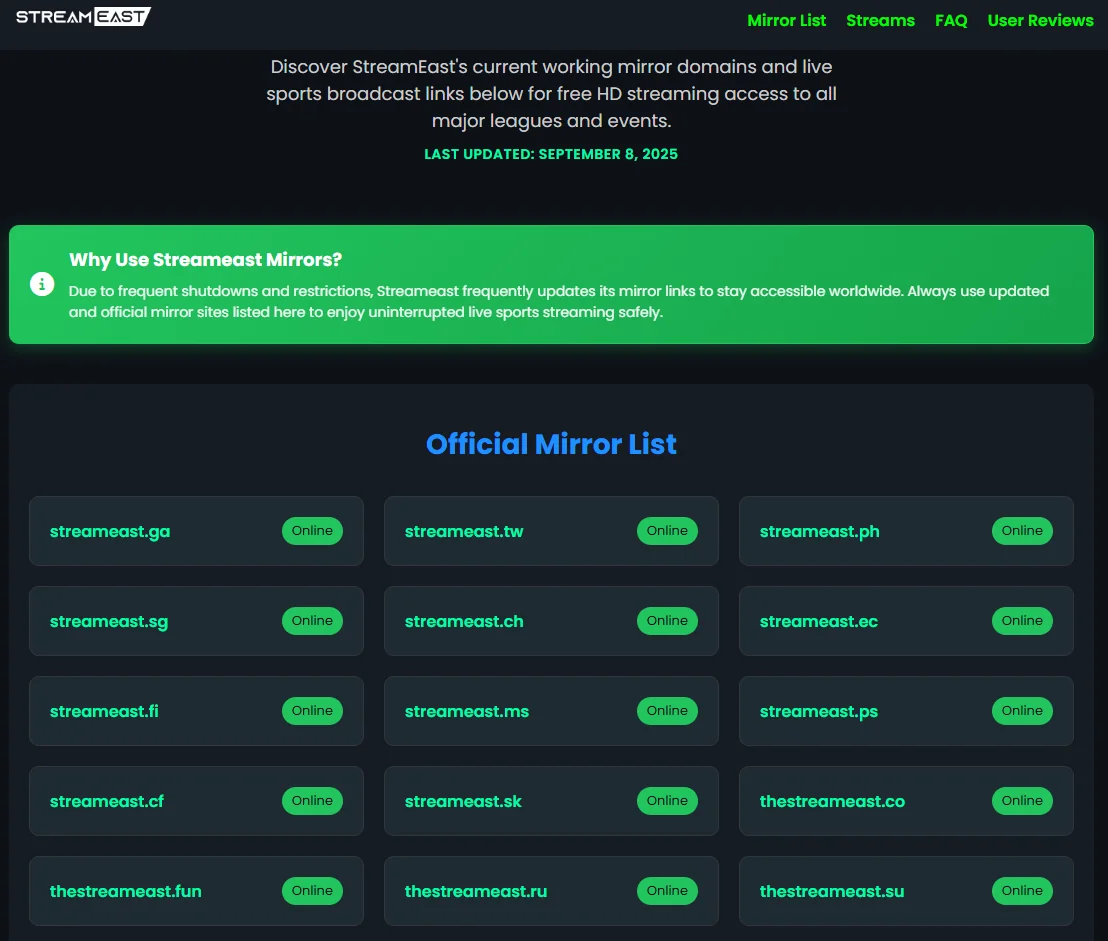The image size is (1108, 941).
Task: Click the StreamEast logo in the header
Action: tap(83, 16)
